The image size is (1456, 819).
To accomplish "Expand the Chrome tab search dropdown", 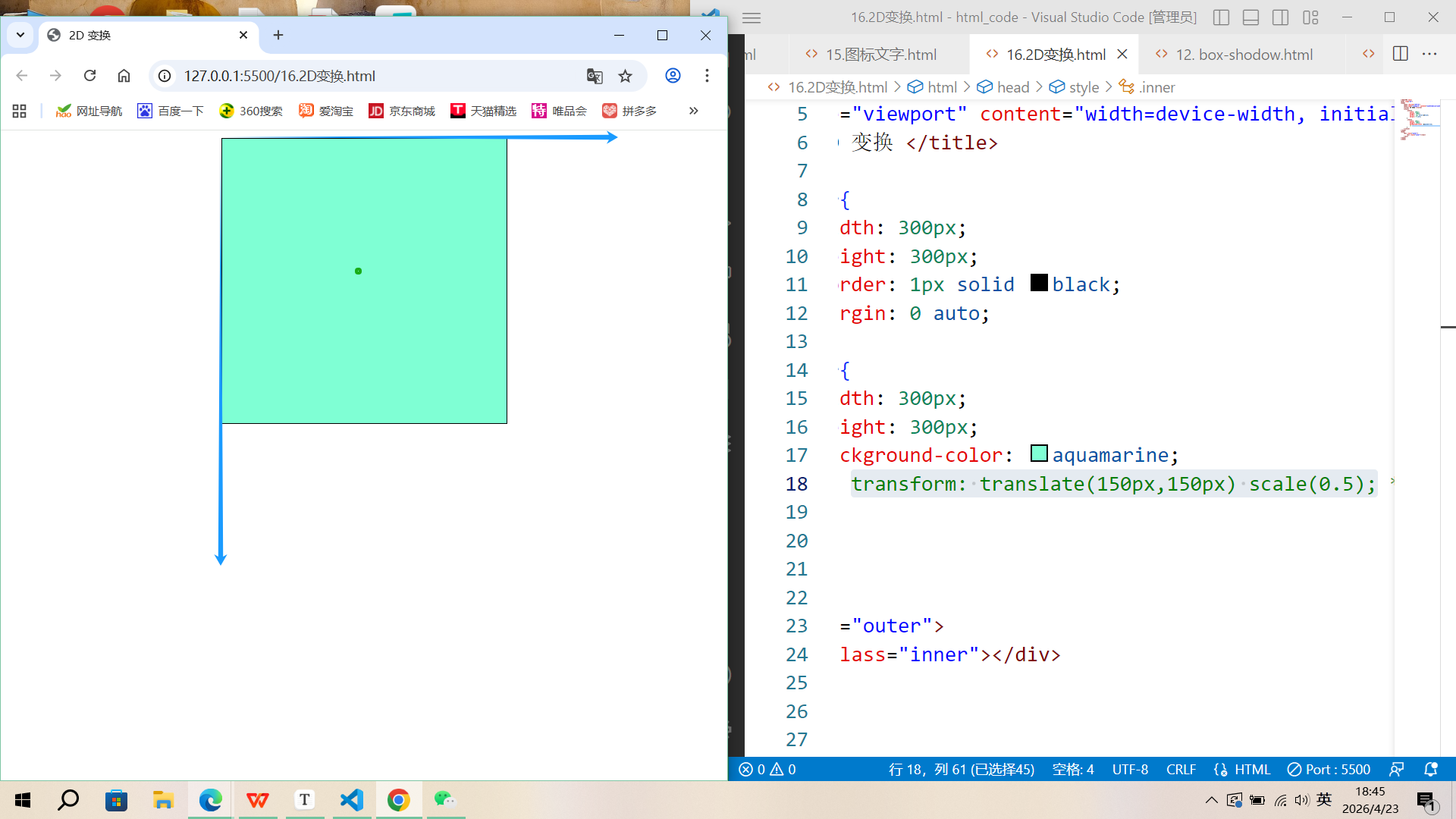I will 20,35.
